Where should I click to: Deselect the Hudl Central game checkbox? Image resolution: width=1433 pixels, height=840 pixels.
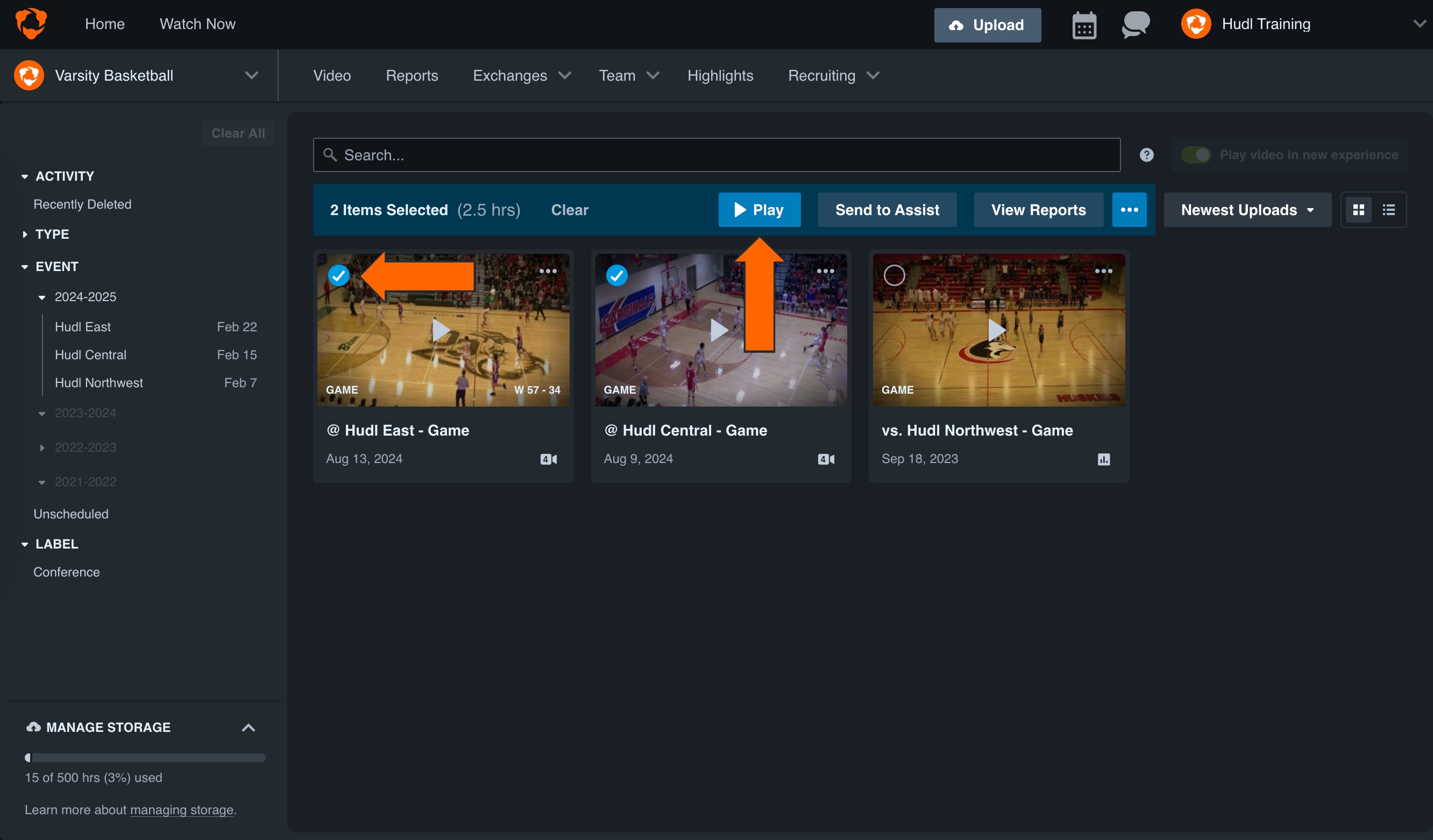(x=617, y=275)
